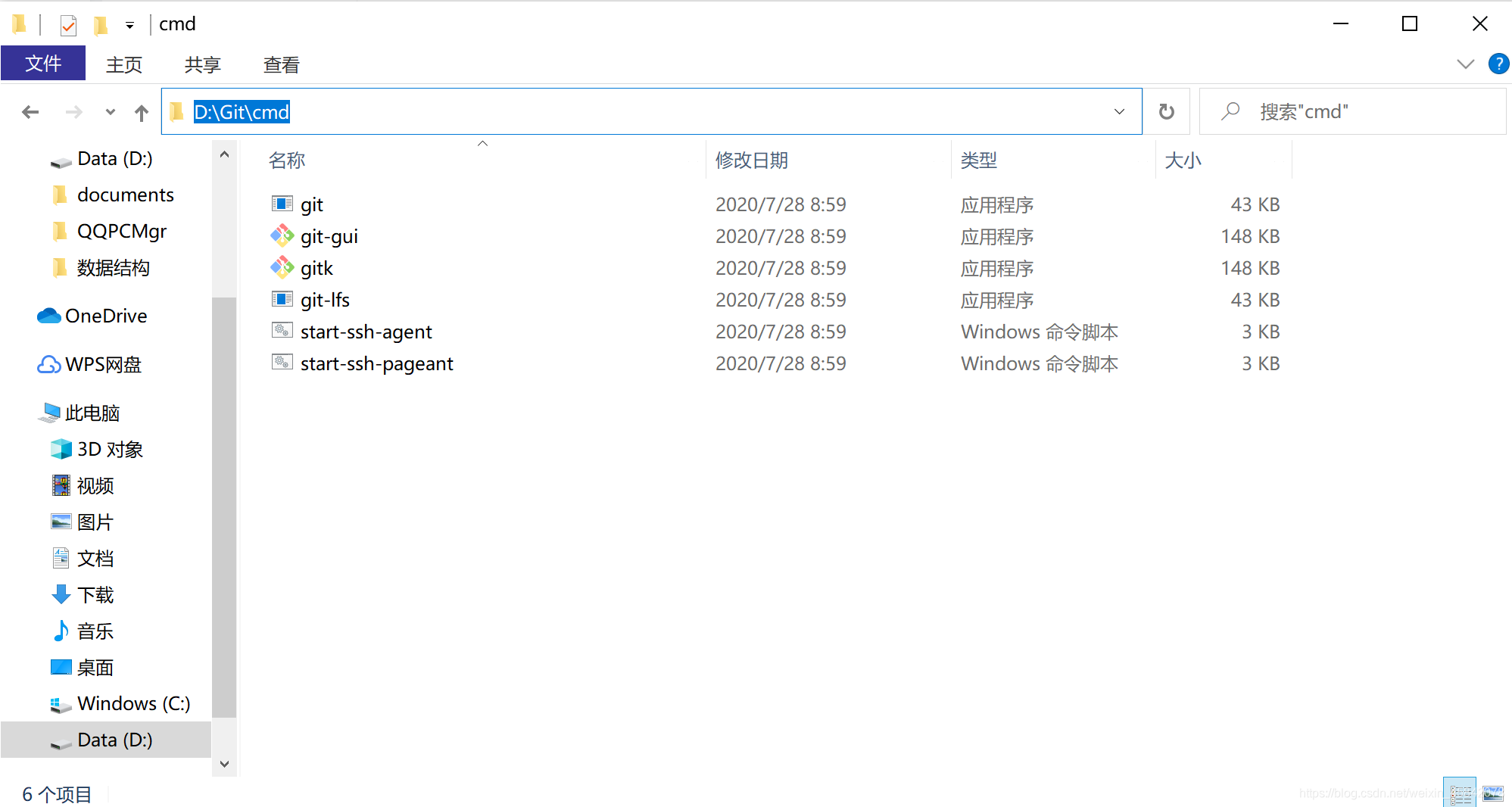Switch to details view layout icon
This screenshot has height=807, width=1512.
1460,793
